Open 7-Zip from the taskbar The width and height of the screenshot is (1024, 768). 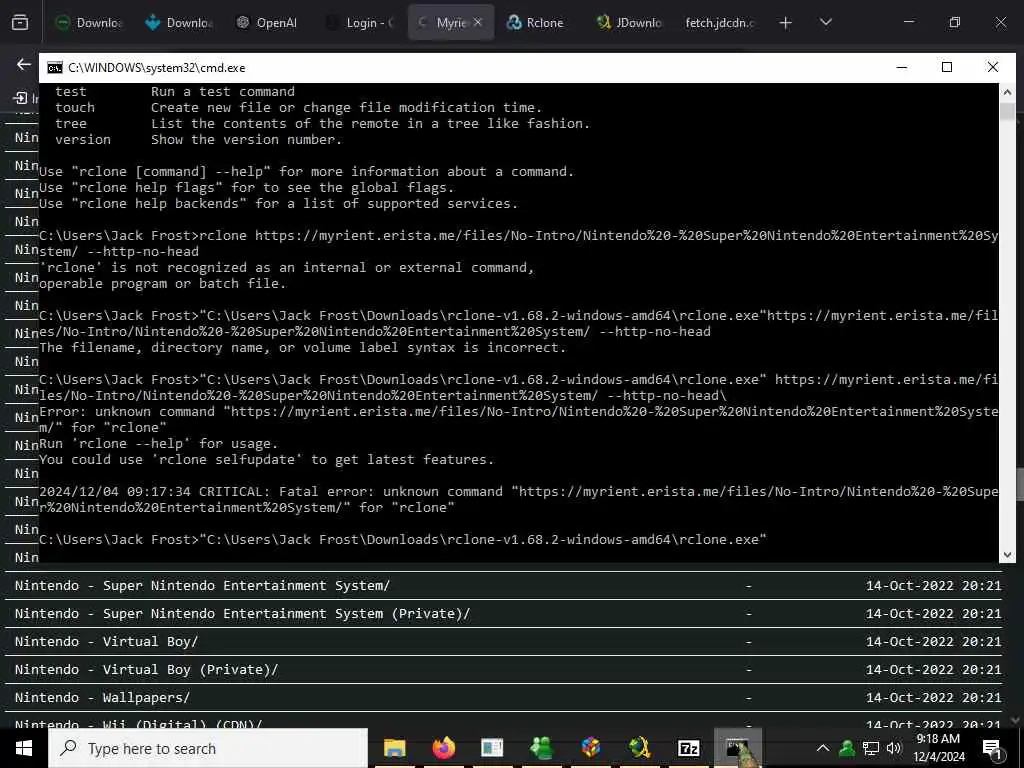(x=688, y=748)
